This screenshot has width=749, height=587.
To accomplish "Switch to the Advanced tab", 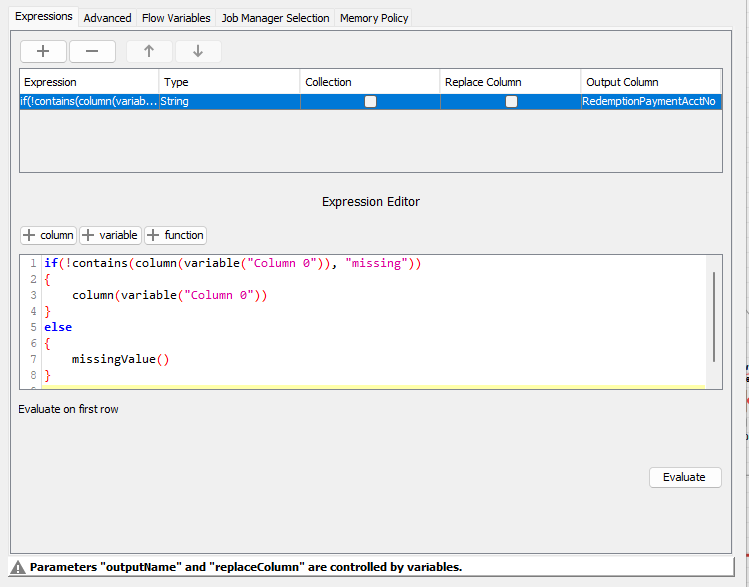I will pyautogui.click(x=107, y=18).
